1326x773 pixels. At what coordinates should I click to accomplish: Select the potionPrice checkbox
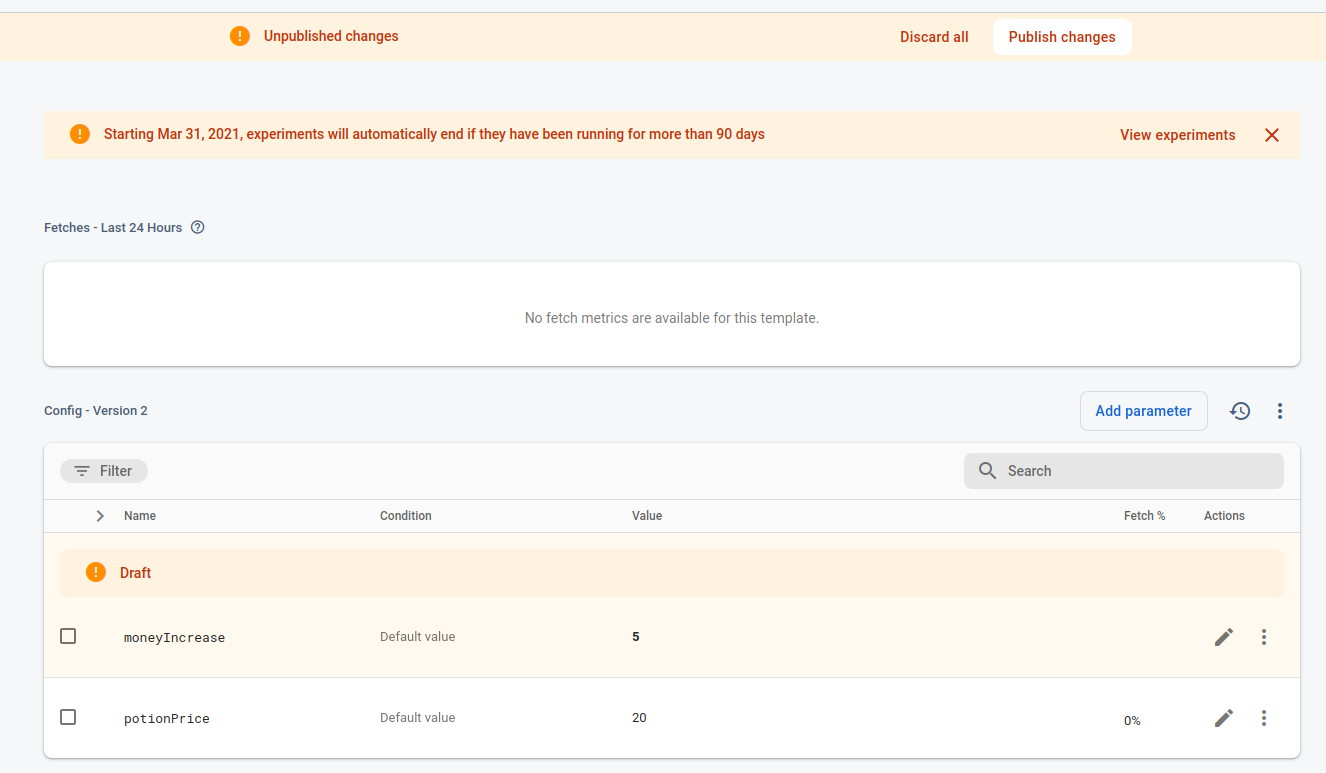point(68,717)
